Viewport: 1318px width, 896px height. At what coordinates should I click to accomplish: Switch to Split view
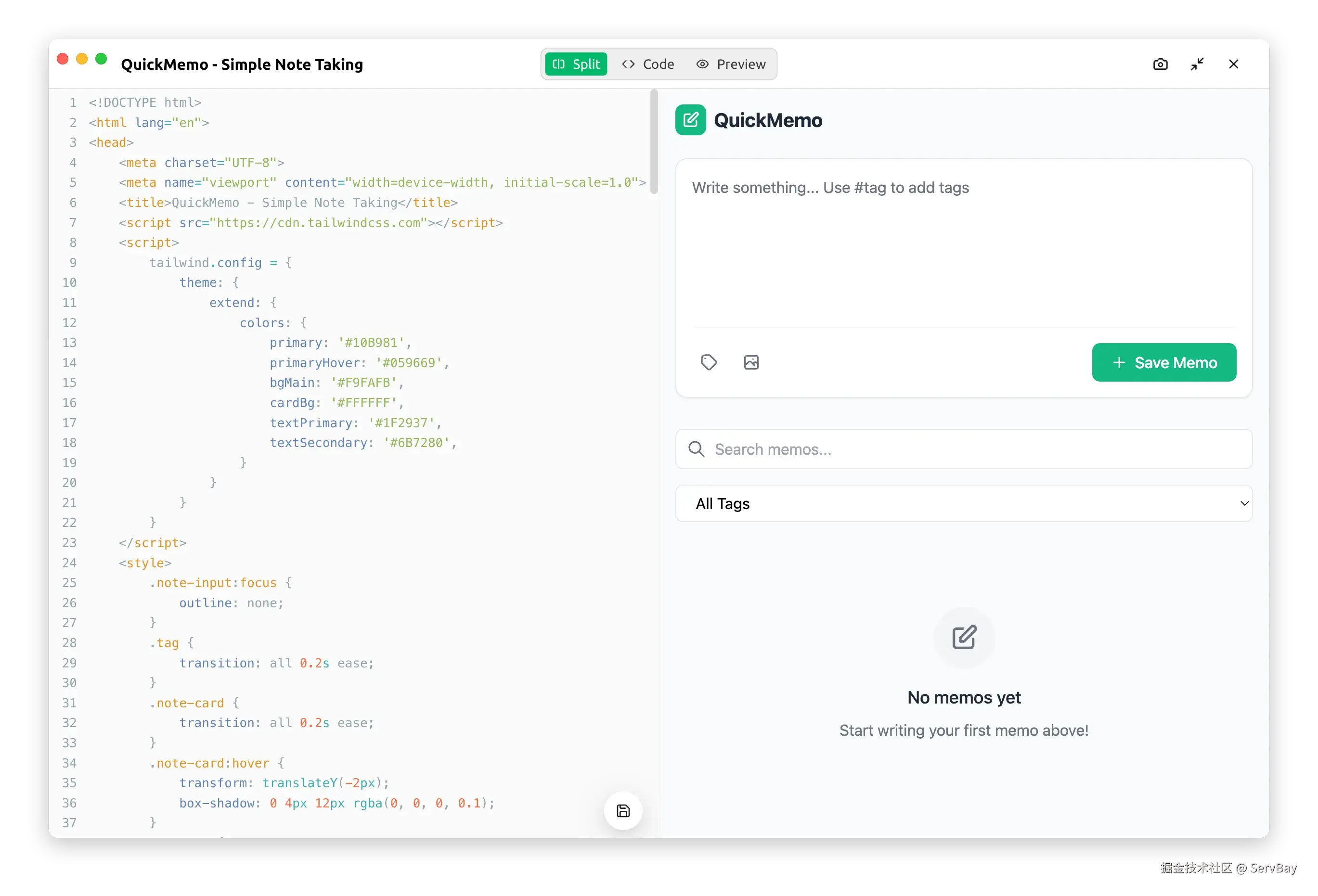click(576, 64)
